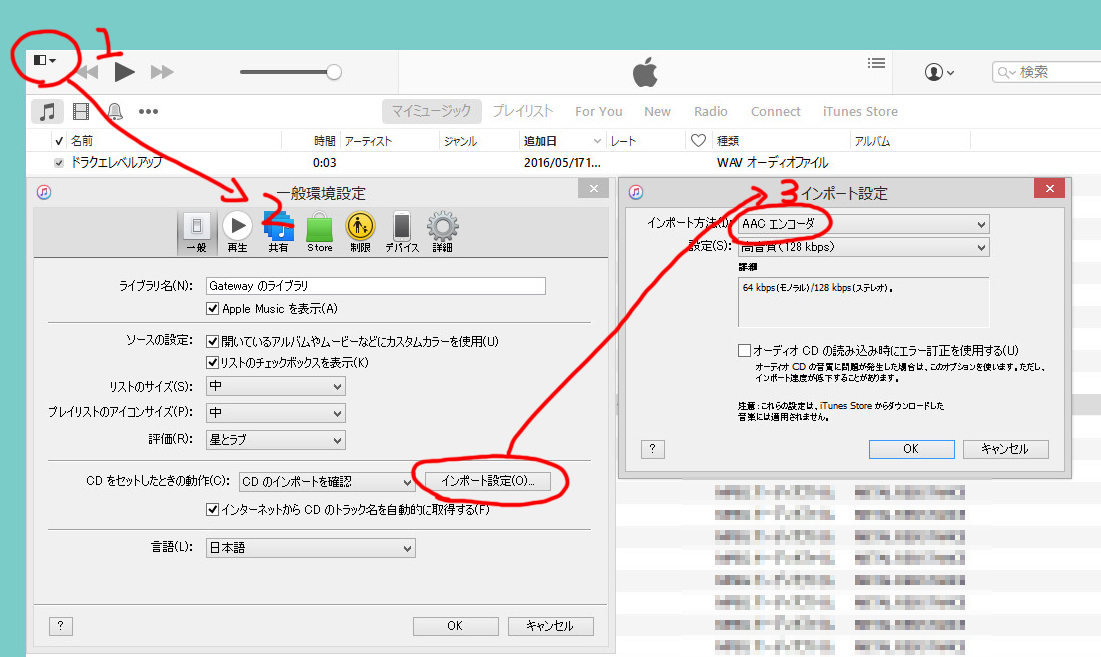1101x657 pixels.
Task: Select the デバイス devices preferences icon
Action: point(402,232)
